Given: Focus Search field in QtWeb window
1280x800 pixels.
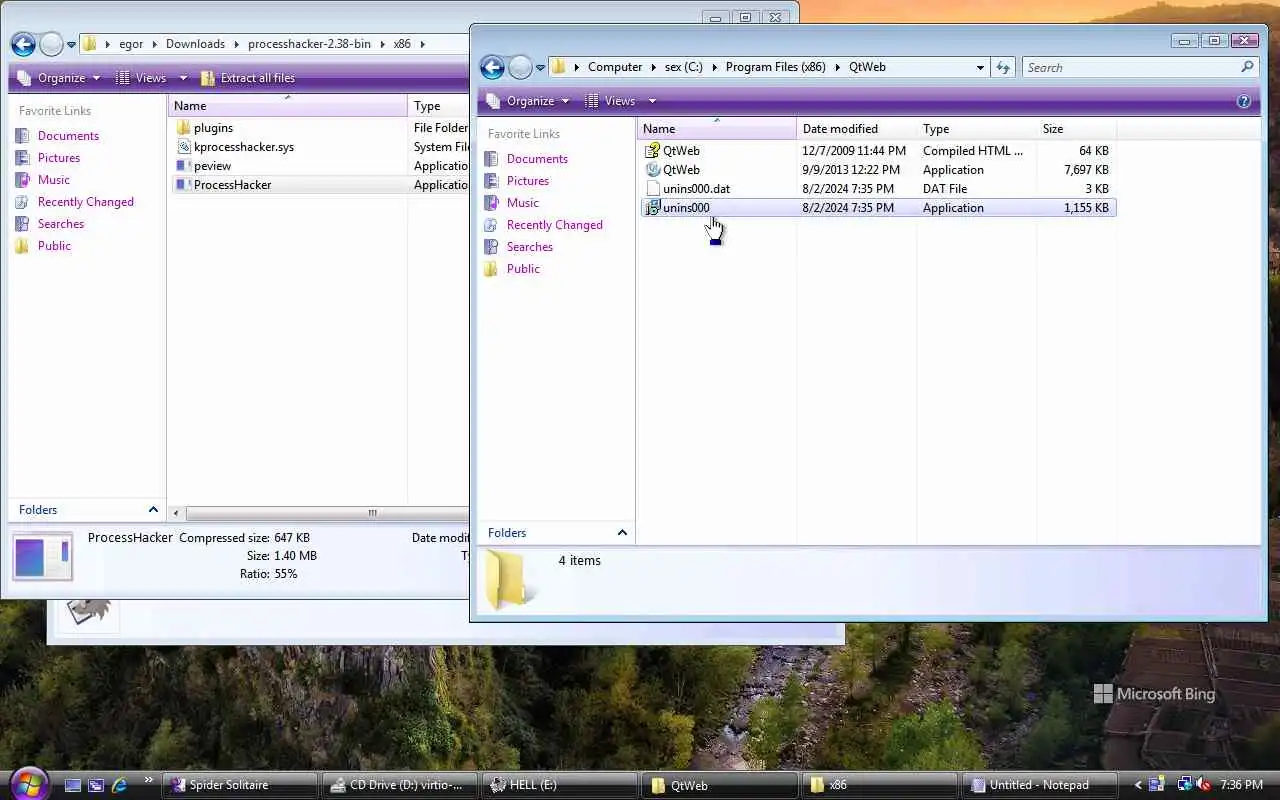Looking at the screenshot, I should [1130, 67].
